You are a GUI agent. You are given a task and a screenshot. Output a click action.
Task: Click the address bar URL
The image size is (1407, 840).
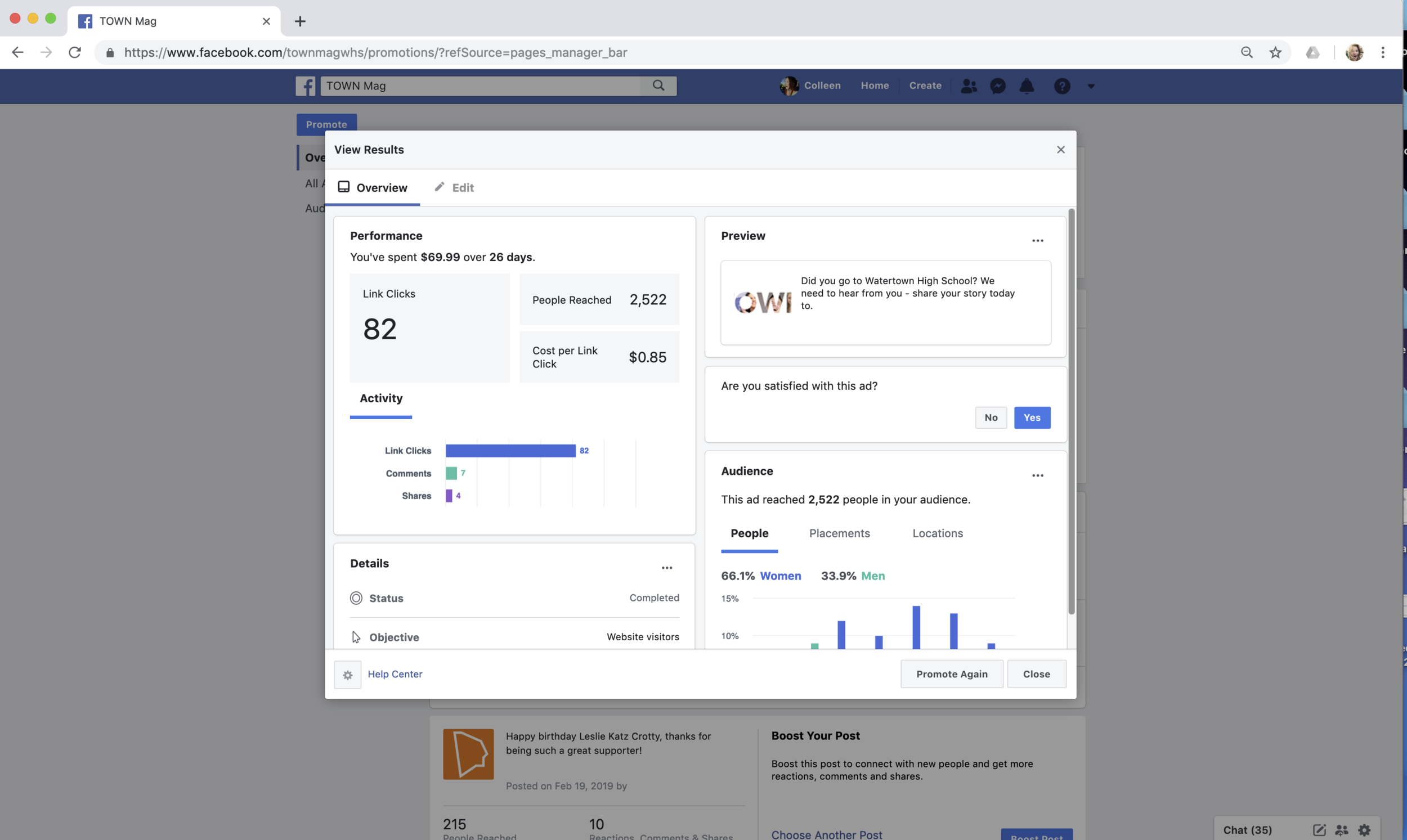[375, 53]
